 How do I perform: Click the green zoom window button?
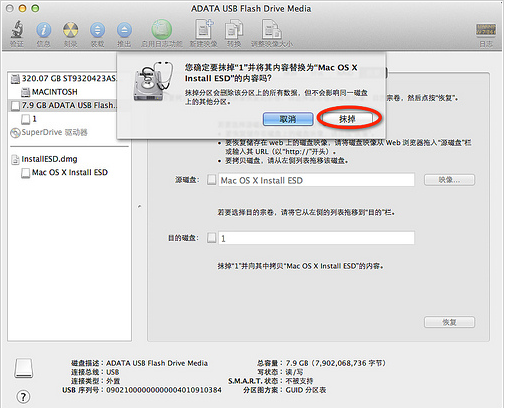35,8
